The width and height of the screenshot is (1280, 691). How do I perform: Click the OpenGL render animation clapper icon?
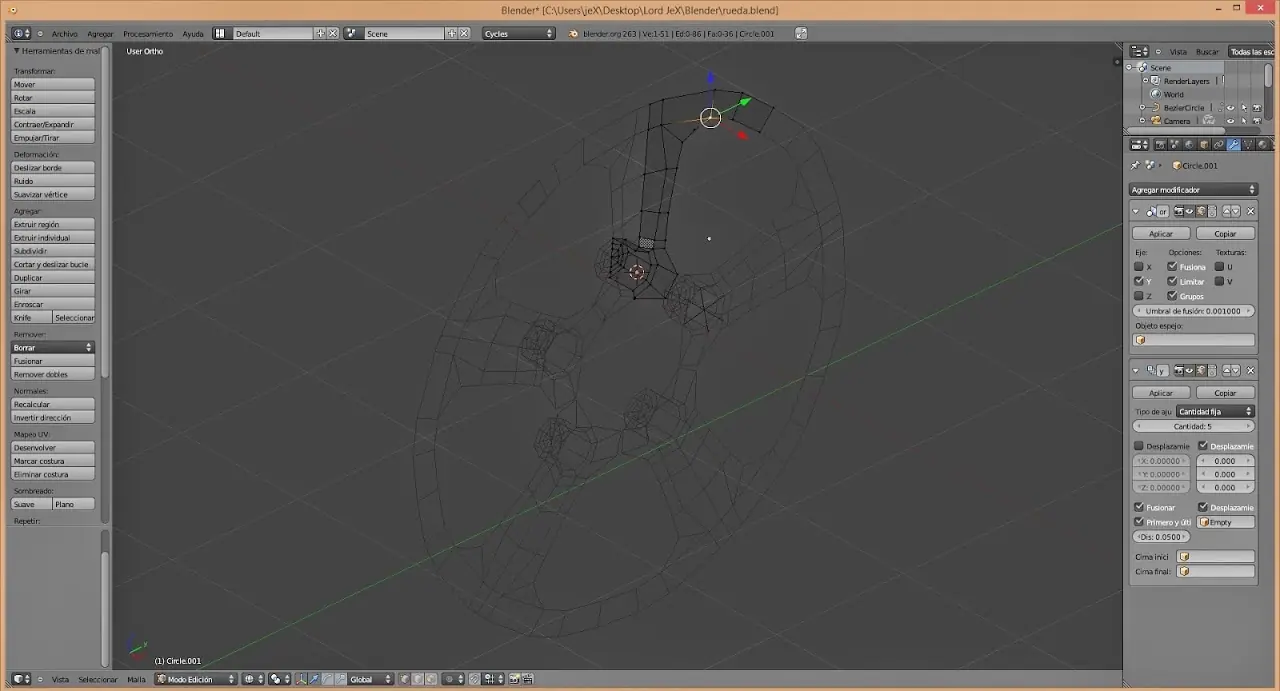pos(528,679)
